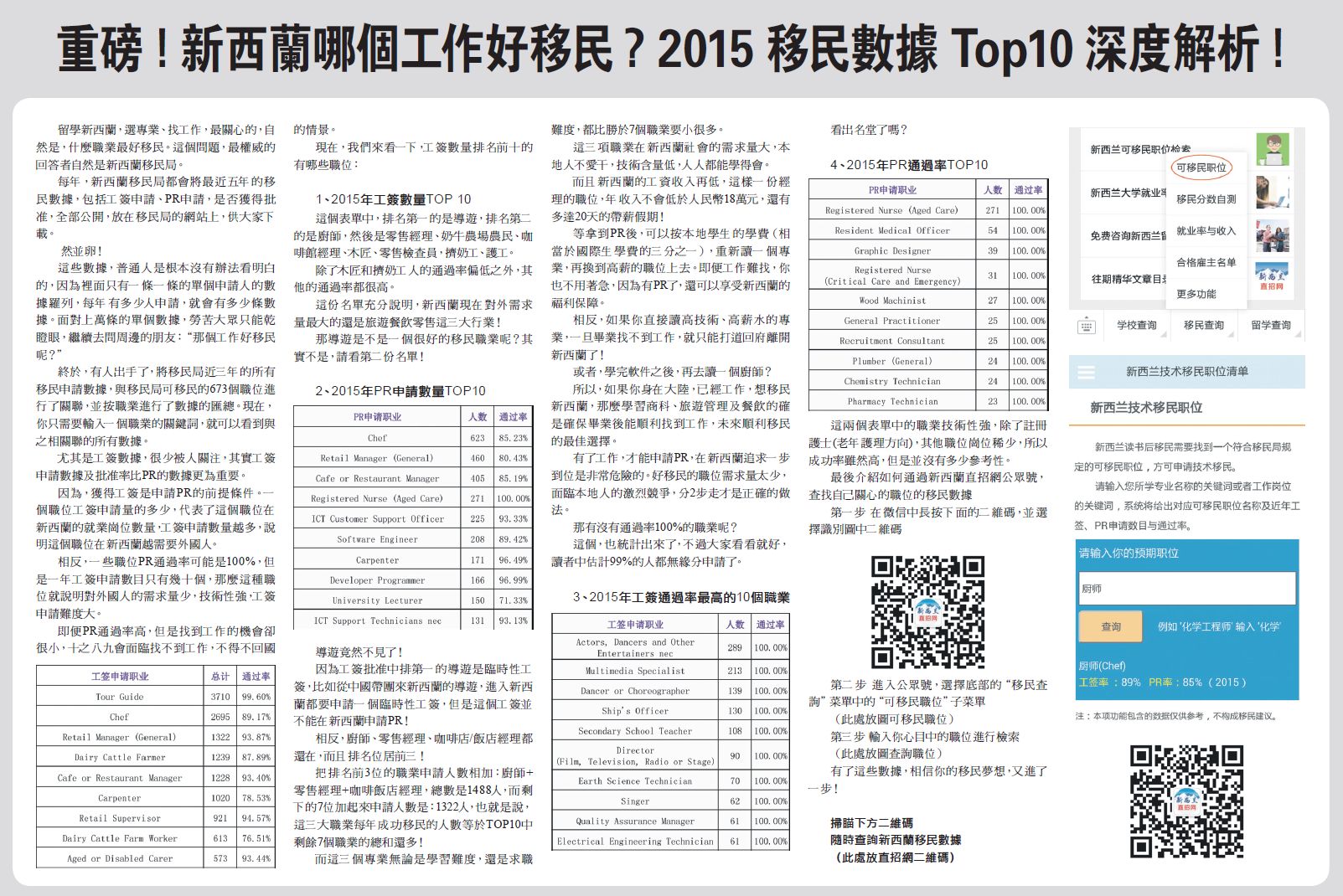
Task: Expand the 留学查询 bottom menu
Action: point(1270,326)
